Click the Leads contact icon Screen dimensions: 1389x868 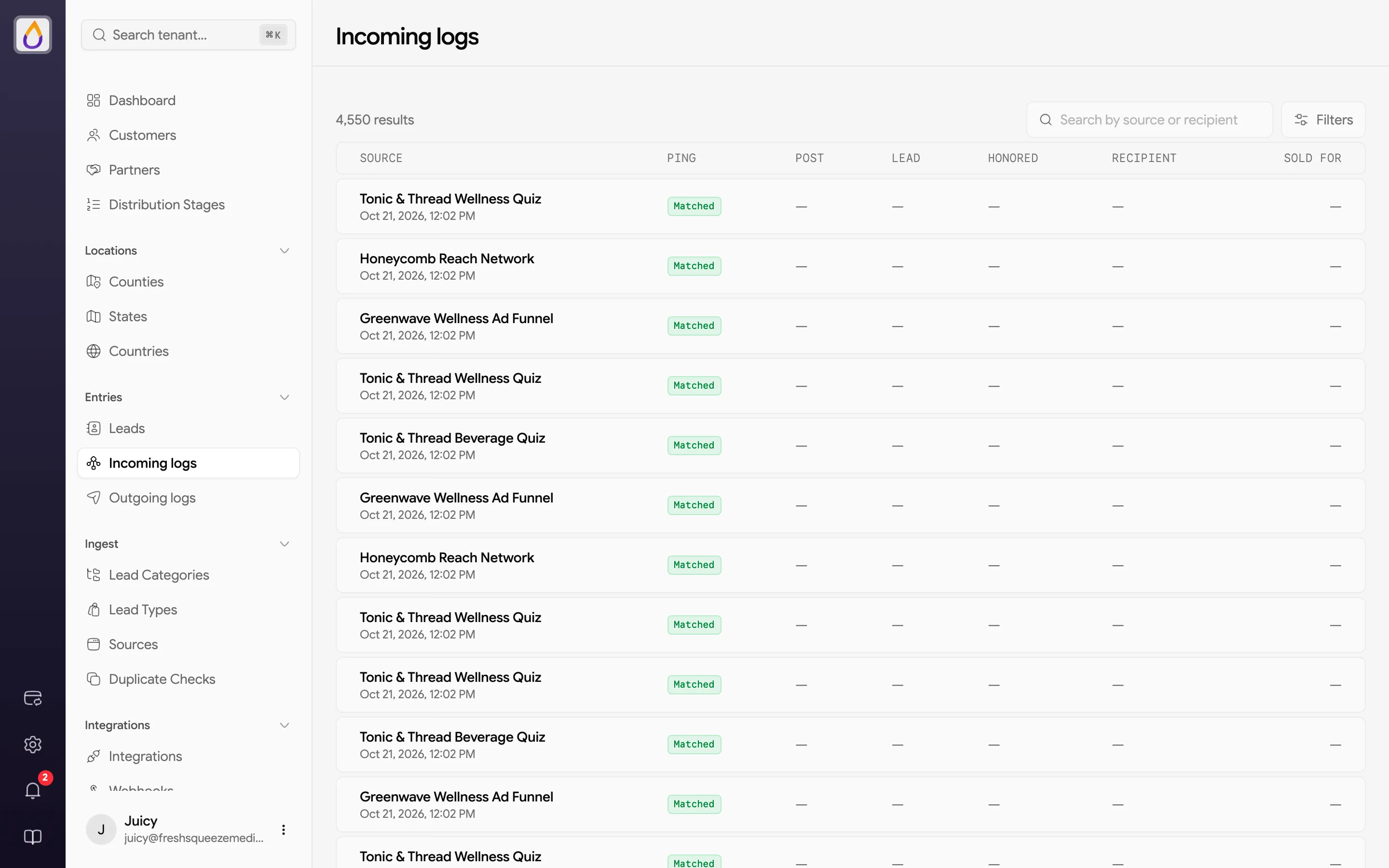[94, 428]
